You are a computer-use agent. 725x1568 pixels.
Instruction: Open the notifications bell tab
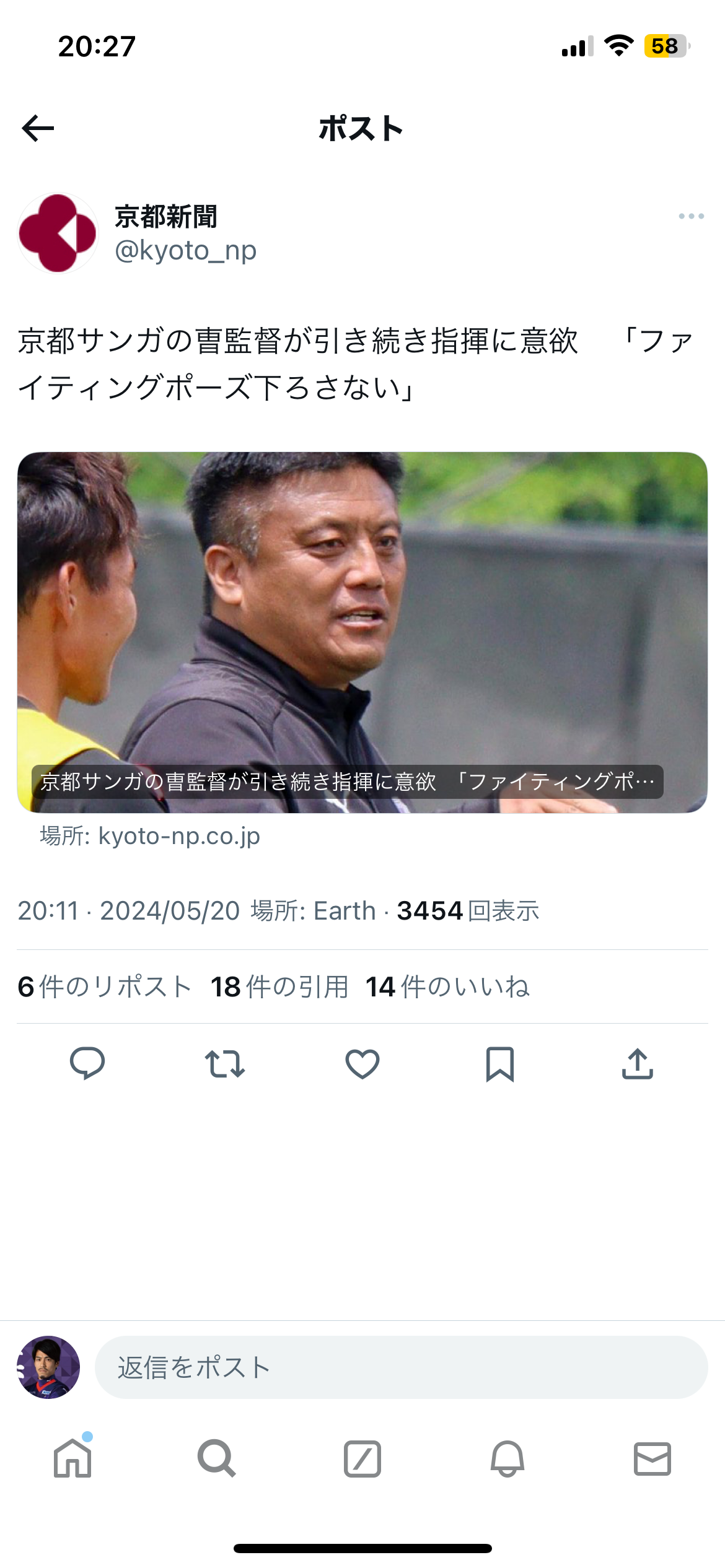507,1458
